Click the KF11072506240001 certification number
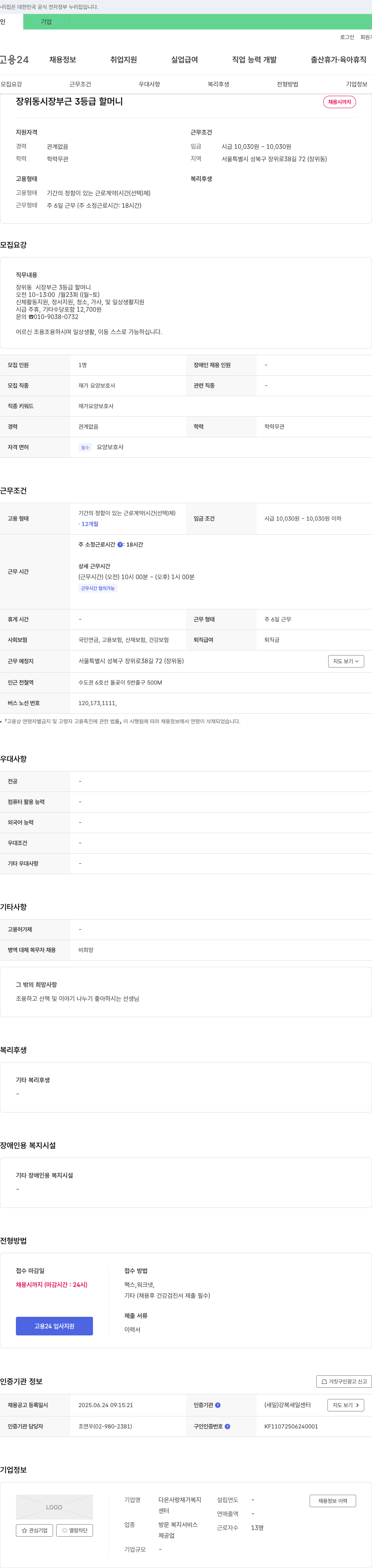The image size is (372, 1568). point(291,1426)
